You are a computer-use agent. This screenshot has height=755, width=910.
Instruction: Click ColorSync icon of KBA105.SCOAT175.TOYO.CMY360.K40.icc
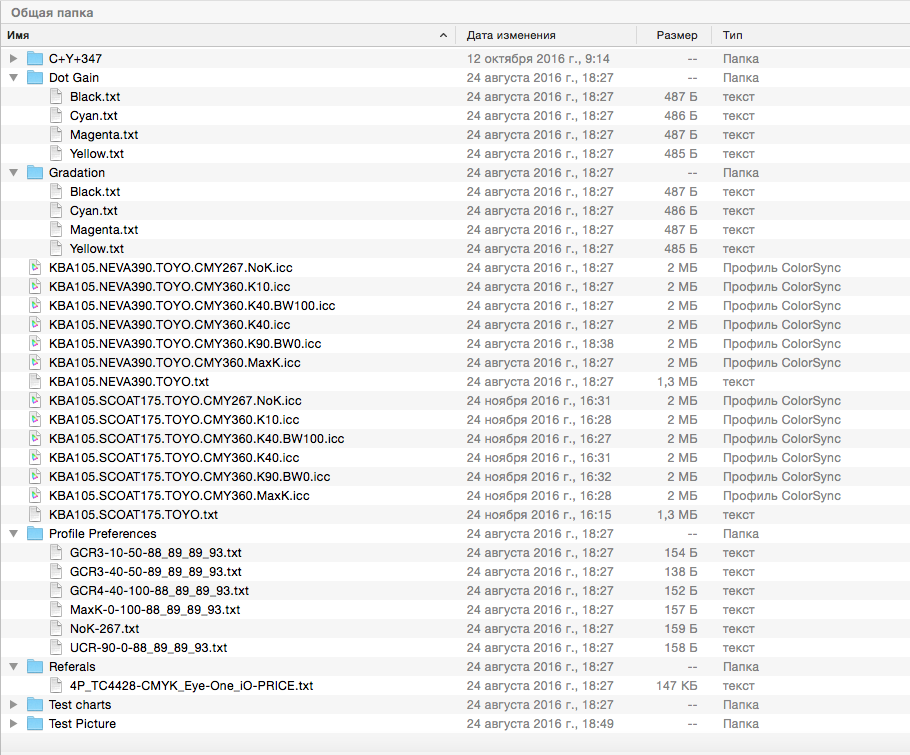35,458
